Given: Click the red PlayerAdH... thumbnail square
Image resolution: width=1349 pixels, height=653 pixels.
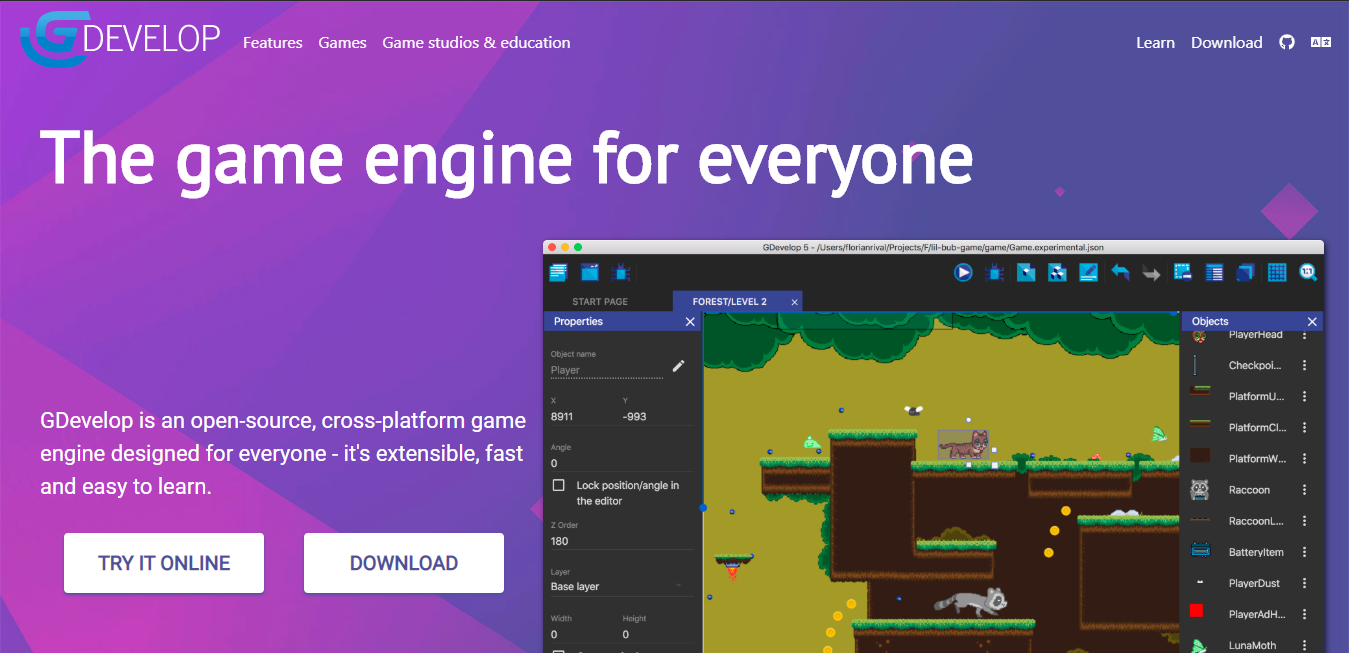Looking at the screenshot, I should pyautogui.click(x=1196, y=611).
